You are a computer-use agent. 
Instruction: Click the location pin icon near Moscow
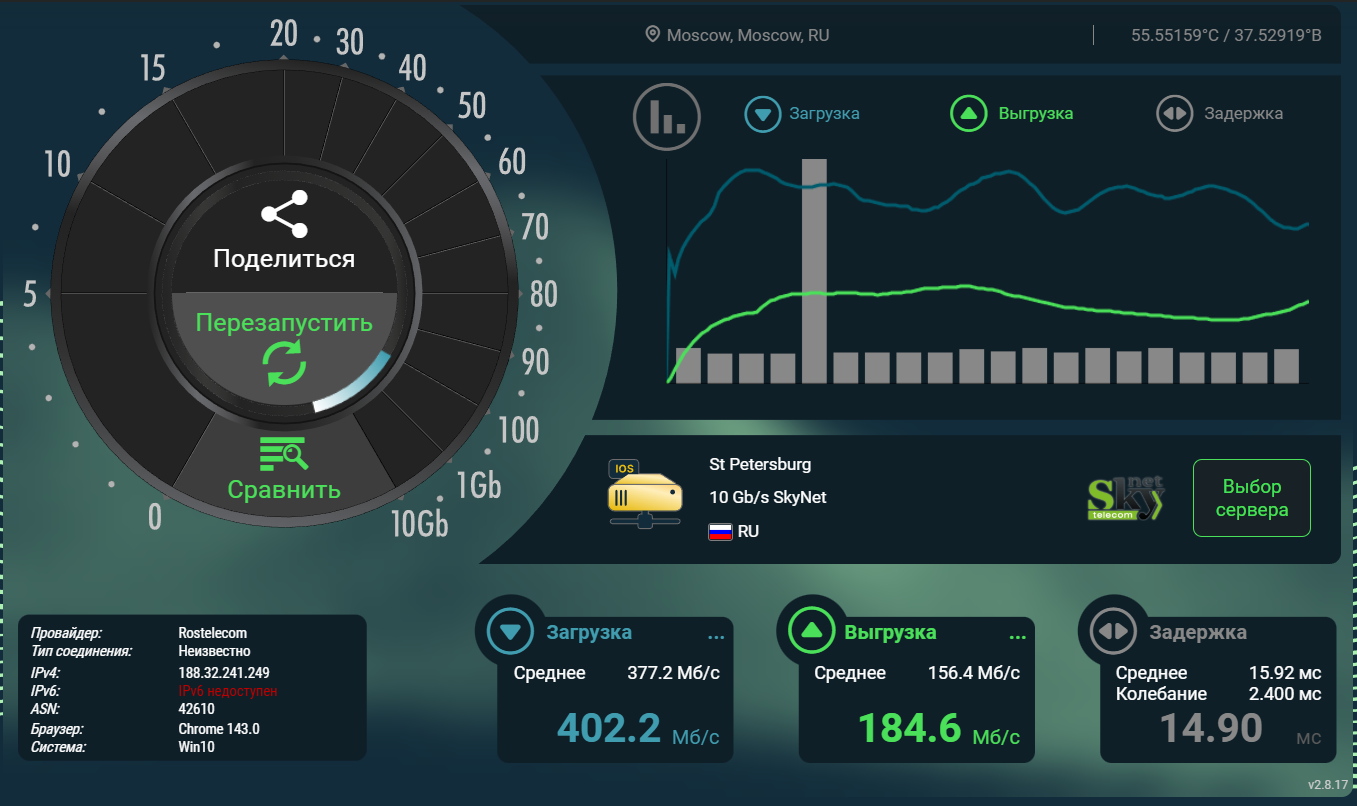tap(652, 35)
